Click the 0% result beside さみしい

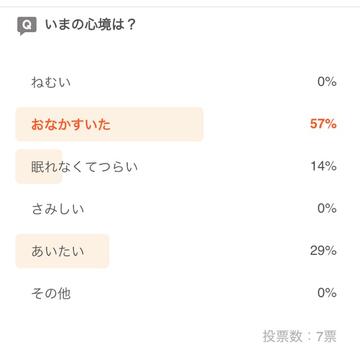[327, 209]
